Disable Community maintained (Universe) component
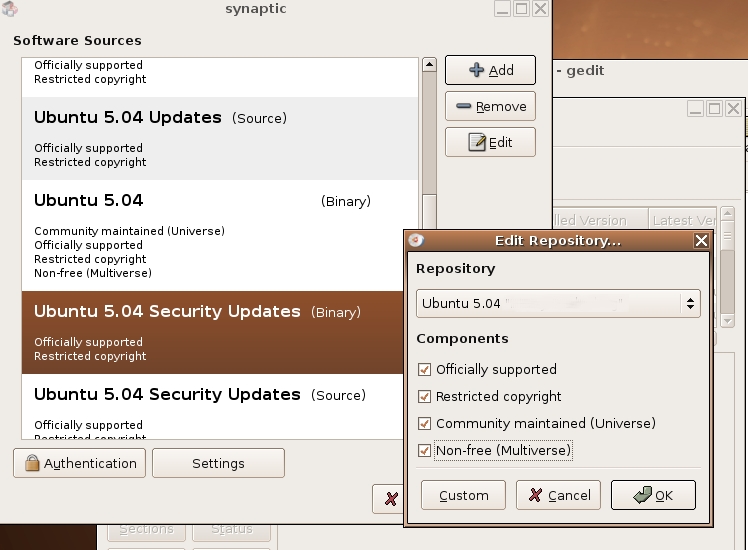The width and height of the screenshot is (748, 550). tap(425, 423)
